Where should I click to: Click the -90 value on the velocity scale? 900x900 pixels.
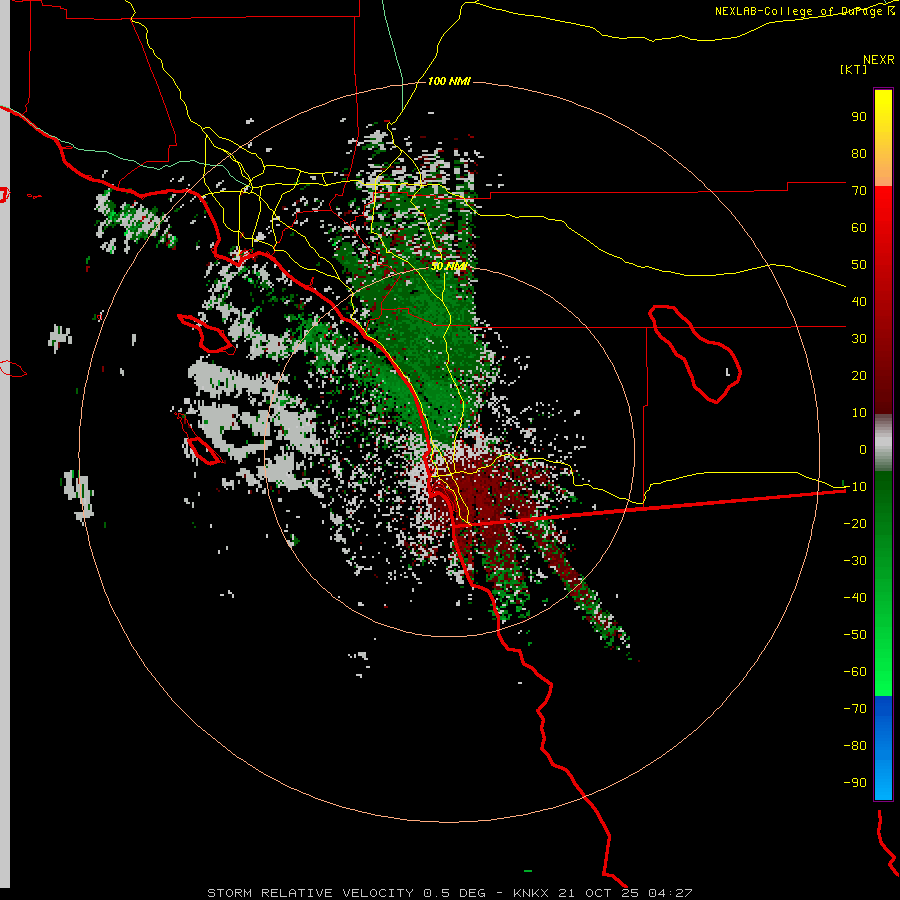point(855,783)
